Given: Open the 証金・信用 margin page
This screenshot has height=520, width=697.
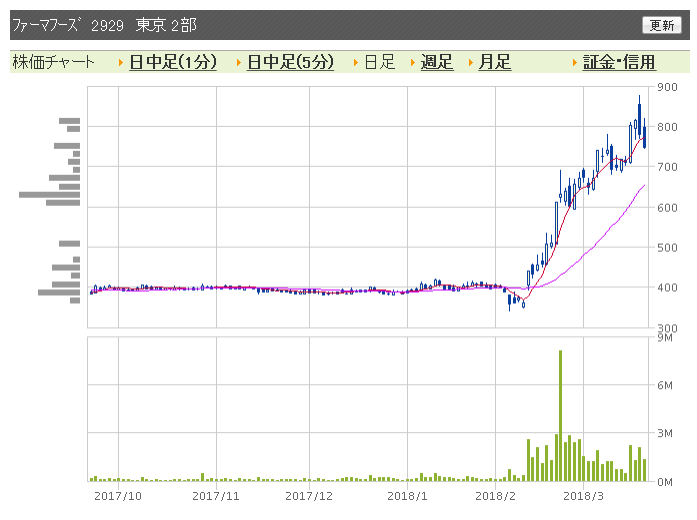Looking at the screenshot, I should click(x=619, y=62).
